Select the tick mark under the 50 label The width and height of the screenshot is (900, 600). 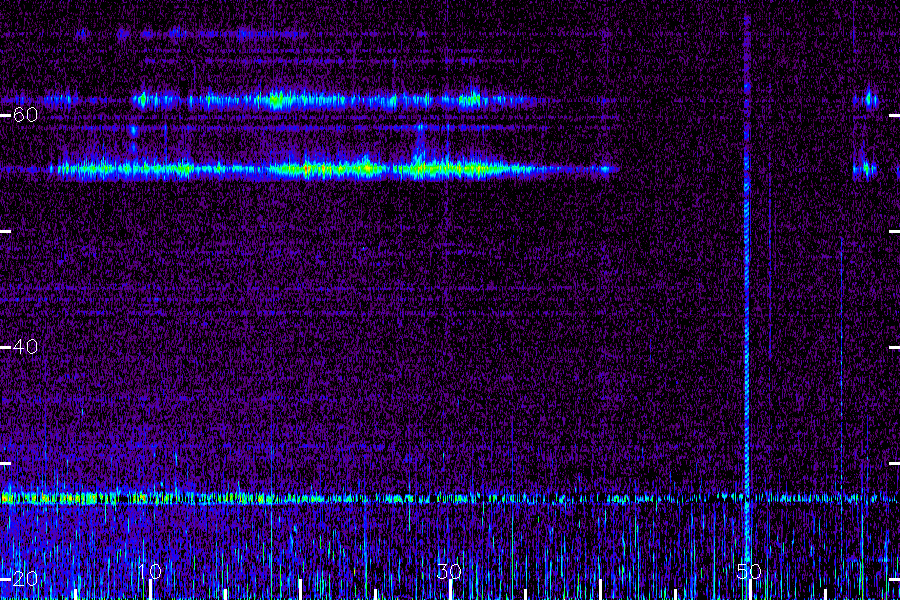click(x=750, y=590)
